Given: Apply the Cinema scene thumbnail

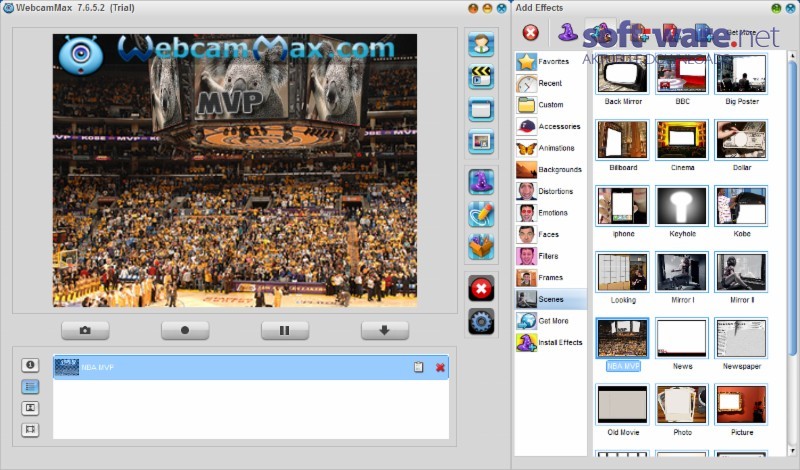Looking at the screenshot, I should click(682, 140).
